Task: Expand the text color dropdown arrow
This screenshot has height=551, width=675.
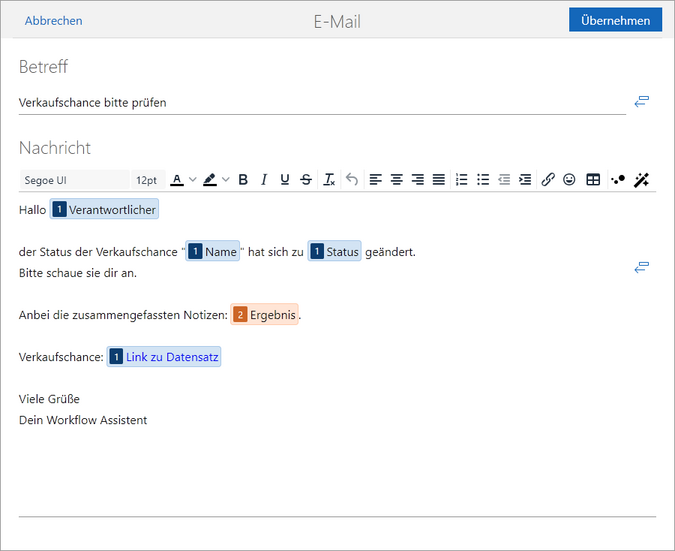Action: pos(193,180)
